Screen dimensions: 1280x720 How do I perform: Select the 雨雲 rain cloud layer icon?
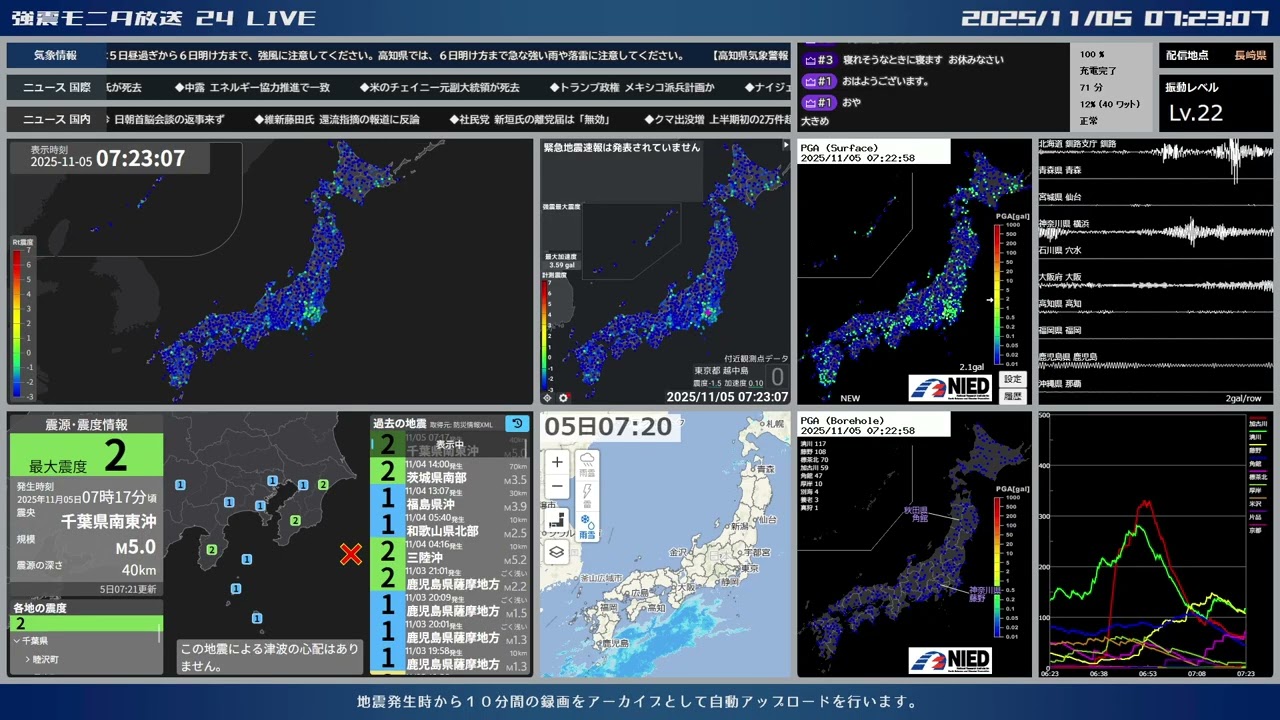[x=588, y=464]
